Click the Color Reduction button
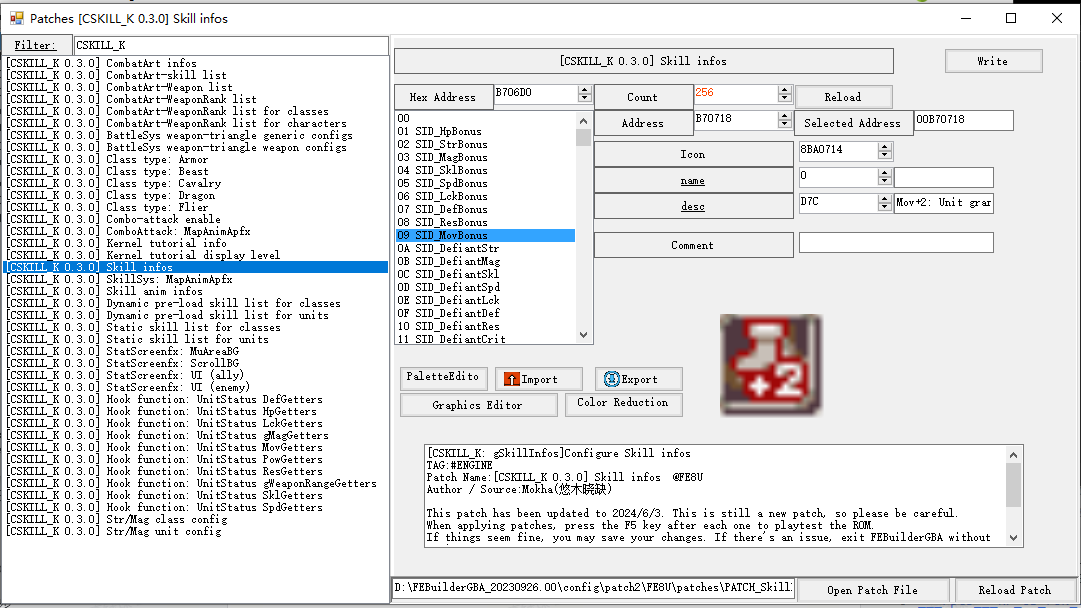The width and height of the screenshot is (1081, 608). point(622,403)
